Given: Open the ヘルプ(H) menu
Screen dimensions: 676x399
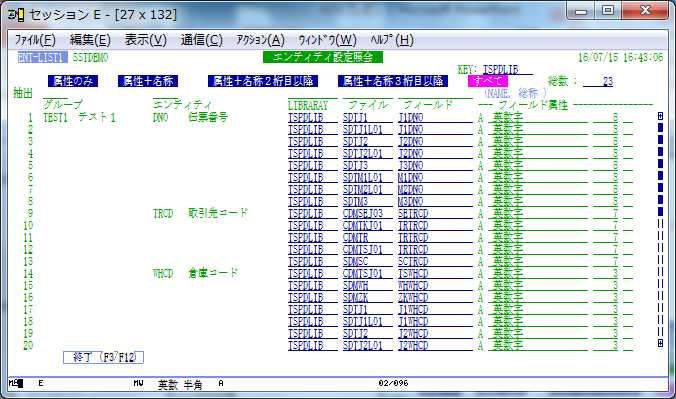Looking at the screenshot, I should (x=392, y=40).
